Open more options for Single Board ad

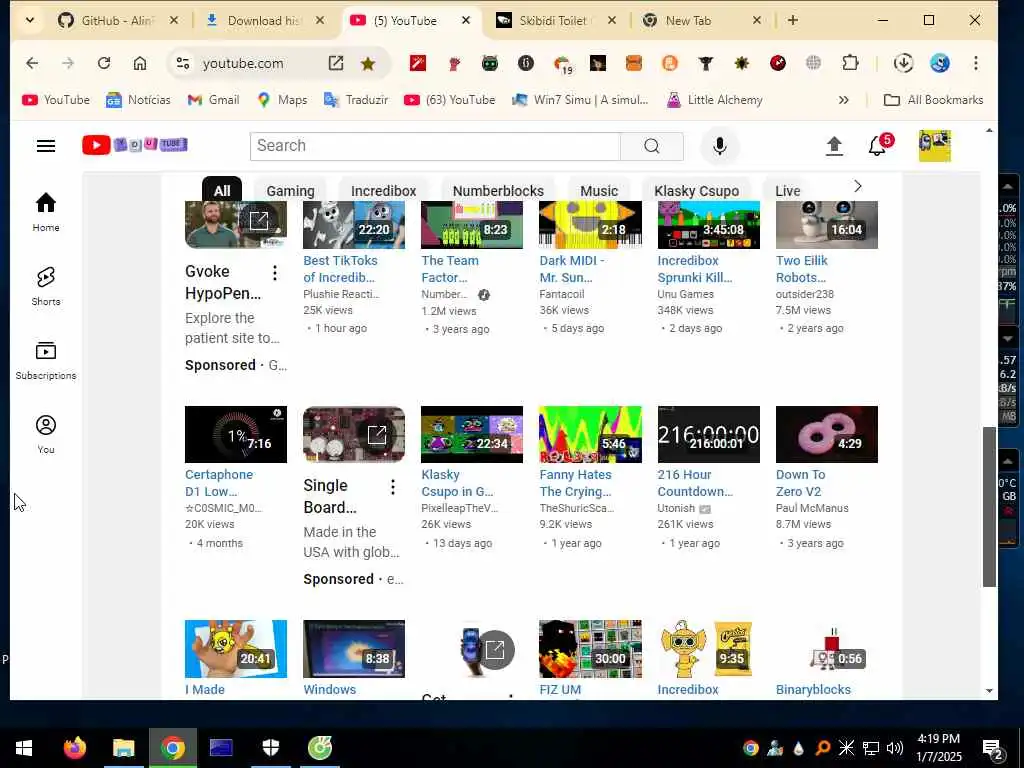(x=392, y=487)
